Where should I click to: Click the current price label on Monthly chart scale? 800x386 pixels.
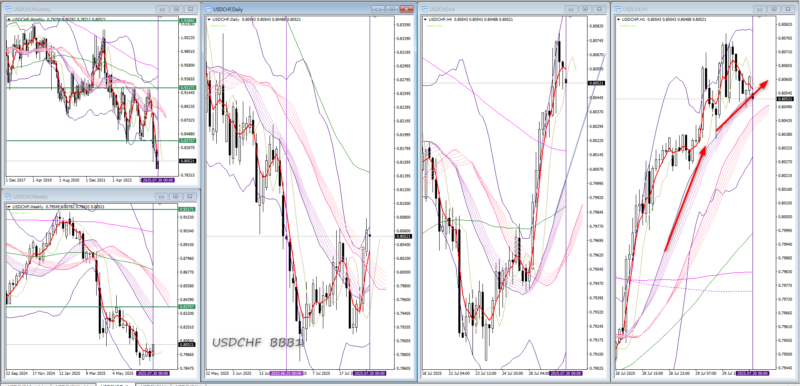click(187, 161)
